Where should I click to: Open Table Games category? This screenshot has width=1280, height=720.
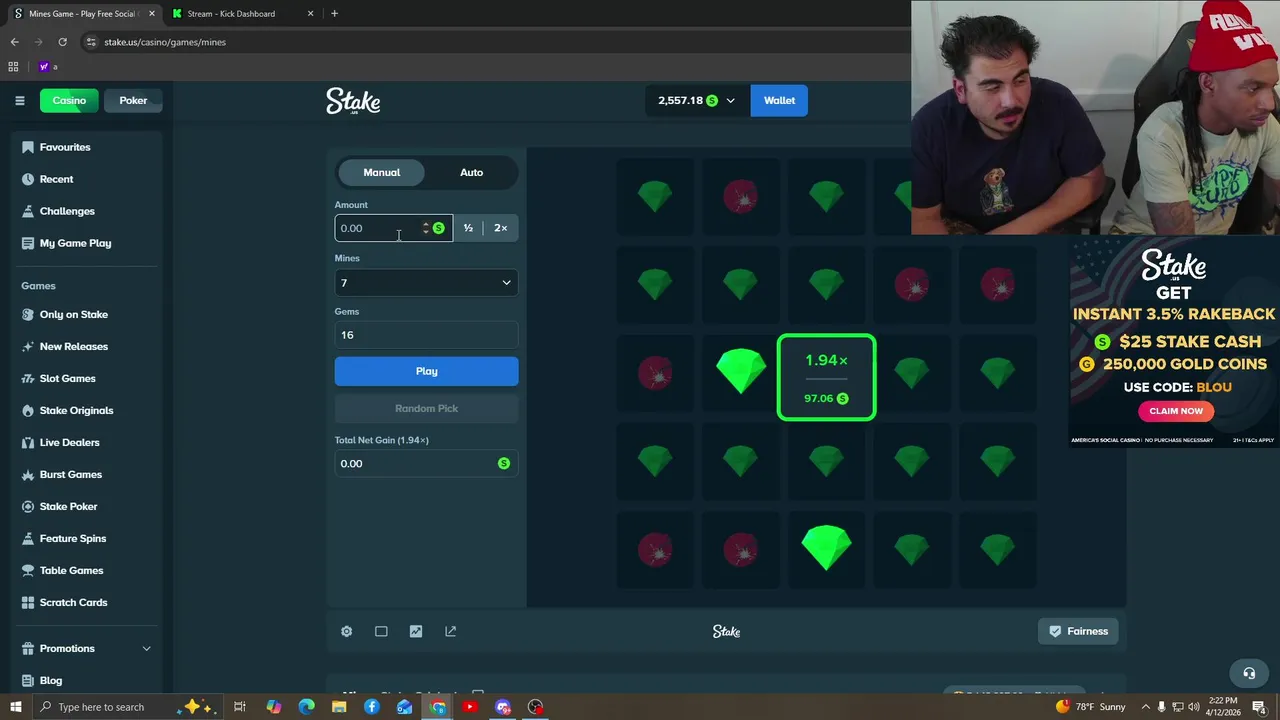click(x=71, y=570)
